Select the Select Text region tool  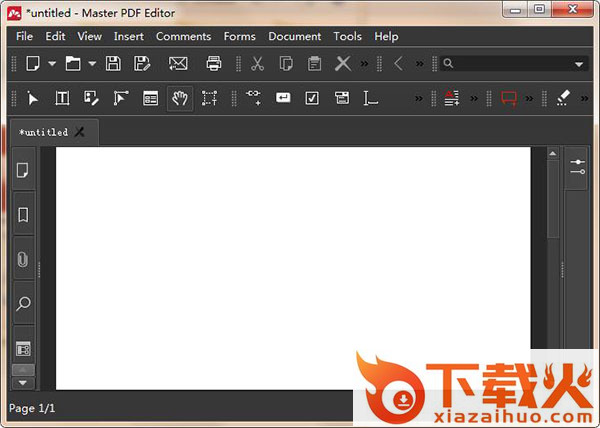point(209,98)
